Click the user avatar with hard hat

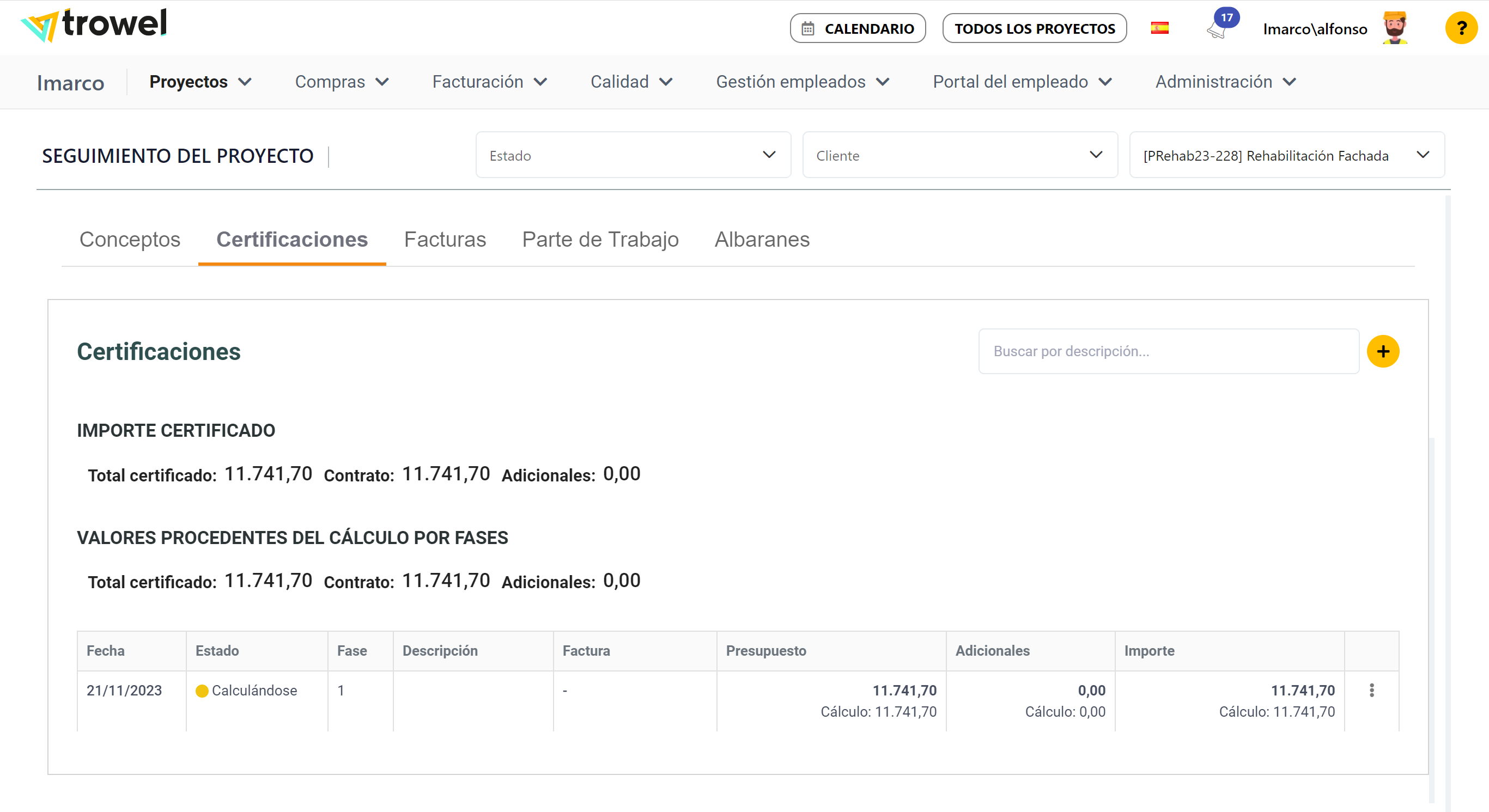pyautogui.click(x=1395, y=28)
